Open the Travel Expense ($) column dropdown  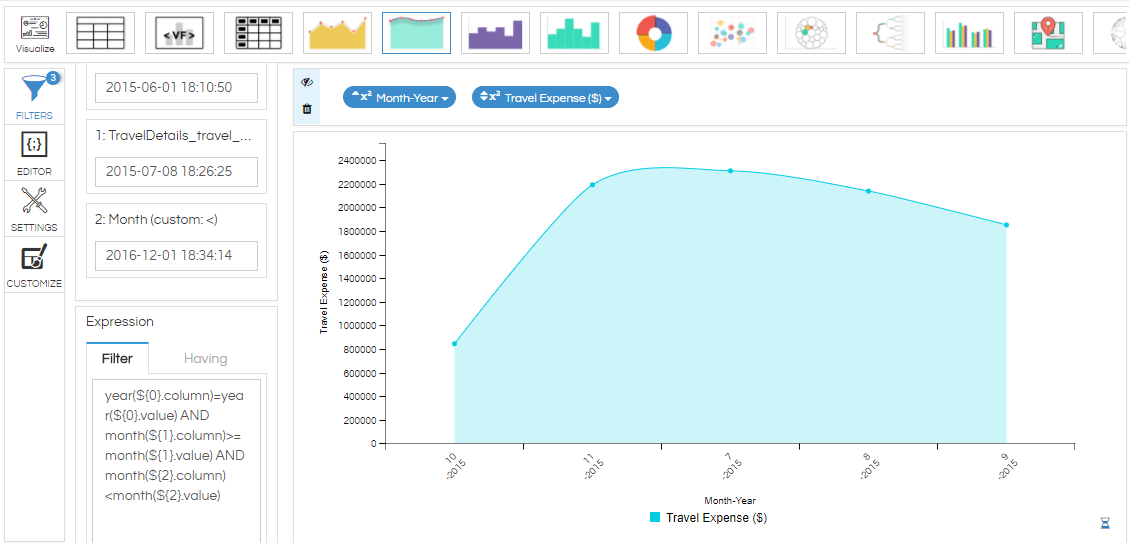[x=545, y=97]
